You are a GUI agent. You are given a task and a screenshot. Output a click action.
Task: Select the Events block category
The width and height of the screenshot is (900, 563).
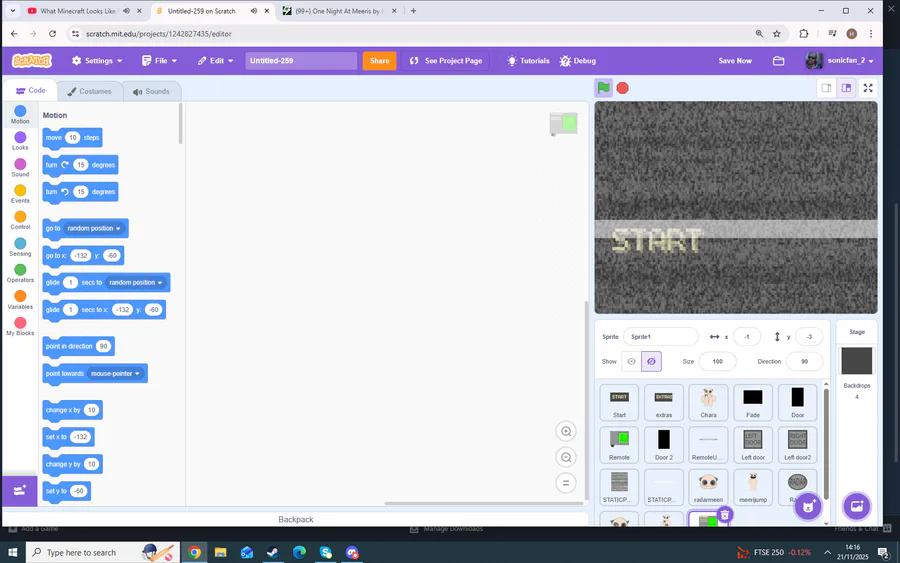(20, 194)
